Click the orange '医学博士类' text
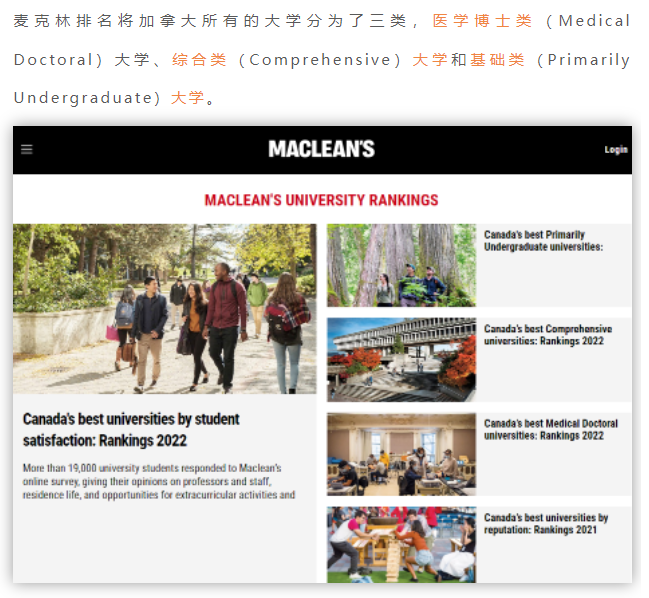The image size is (649, 598). (x=482, y=21)
